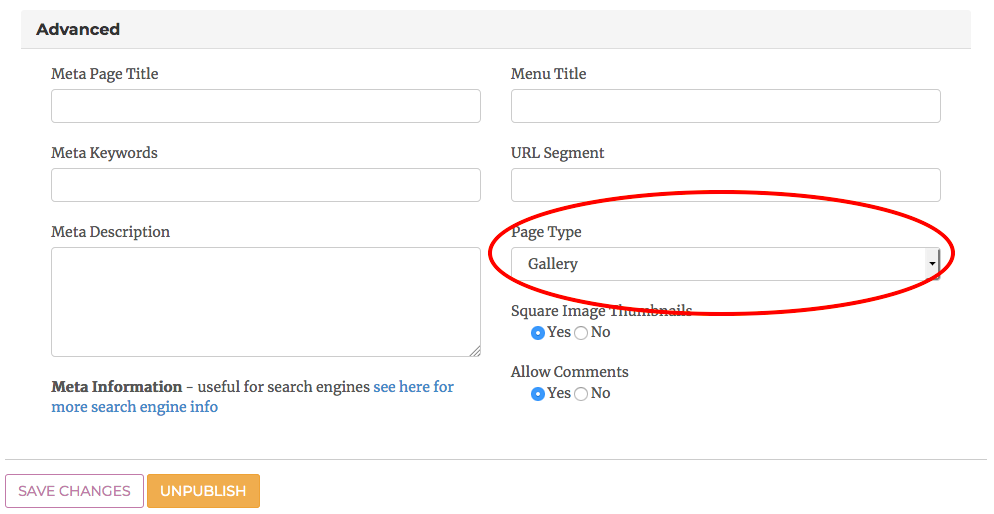Click into the Meta Keywords field

[x=265, y=185]
